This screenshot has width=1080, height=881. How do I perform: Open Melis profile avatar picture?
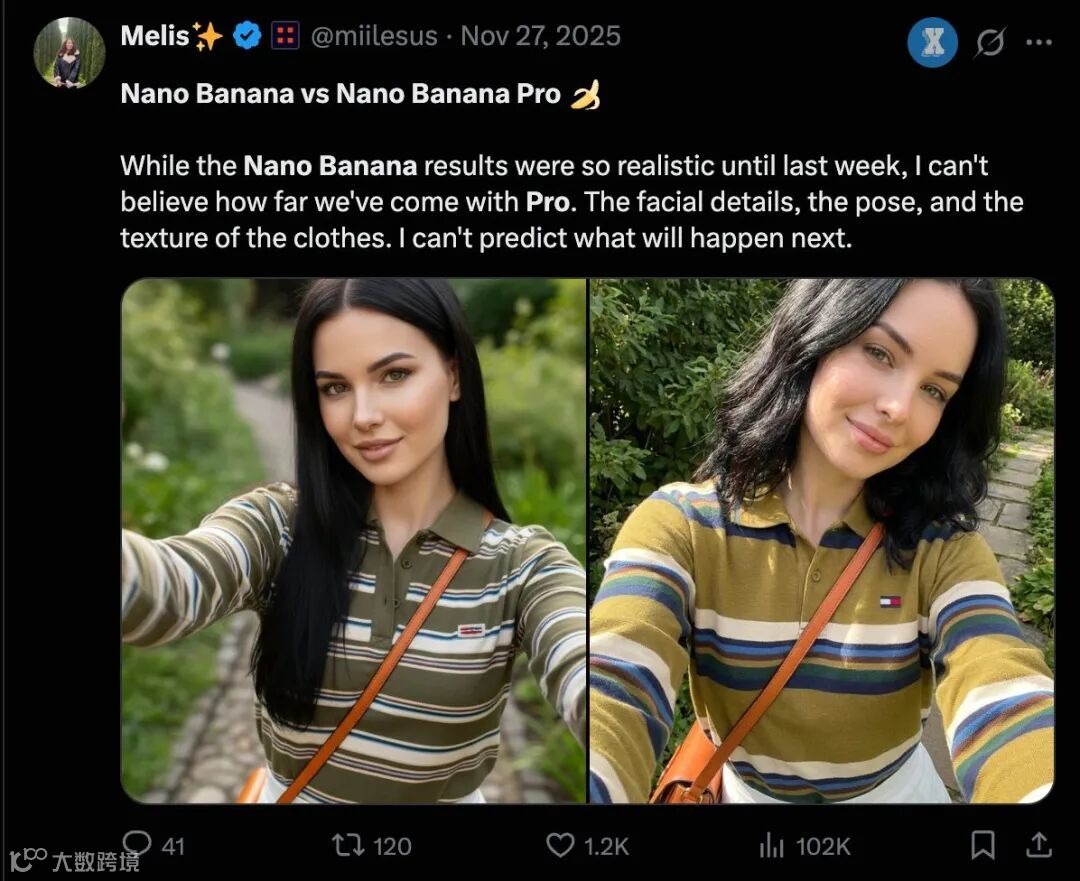pyautogui.click(x=70, y=53)
